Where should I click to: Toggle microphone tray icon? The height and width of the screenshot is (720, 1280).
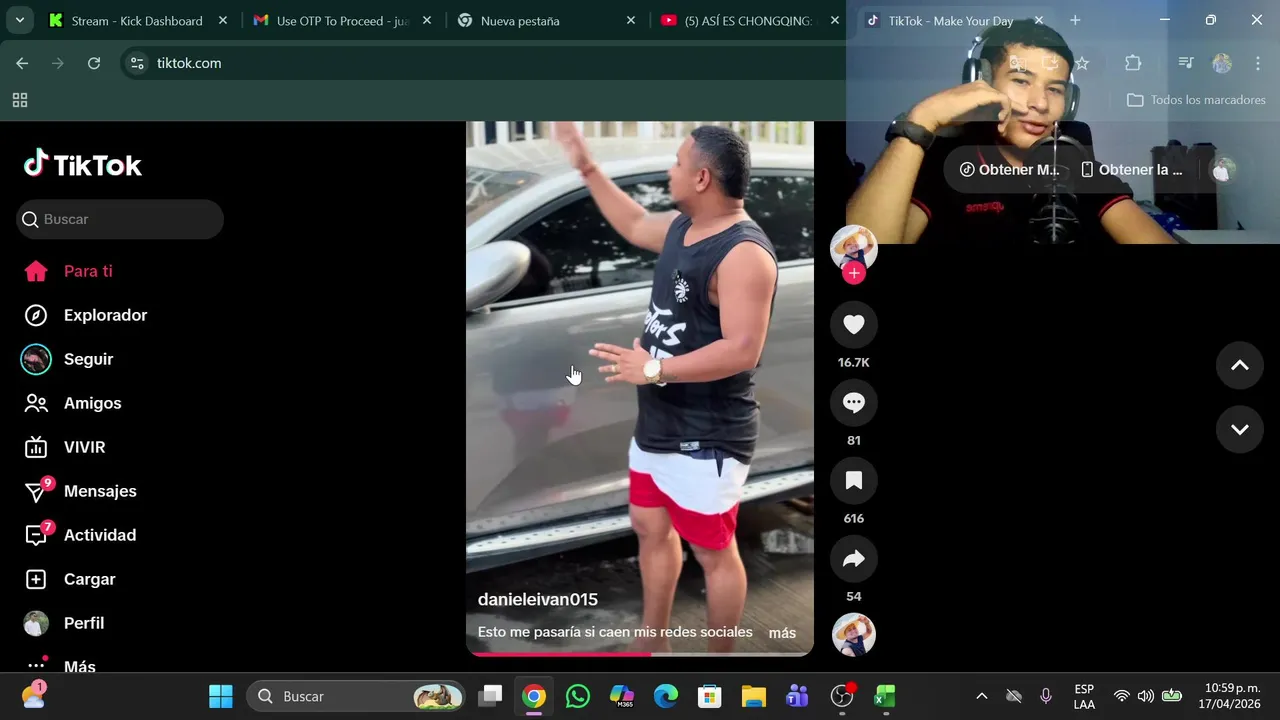coord(1046,696)
